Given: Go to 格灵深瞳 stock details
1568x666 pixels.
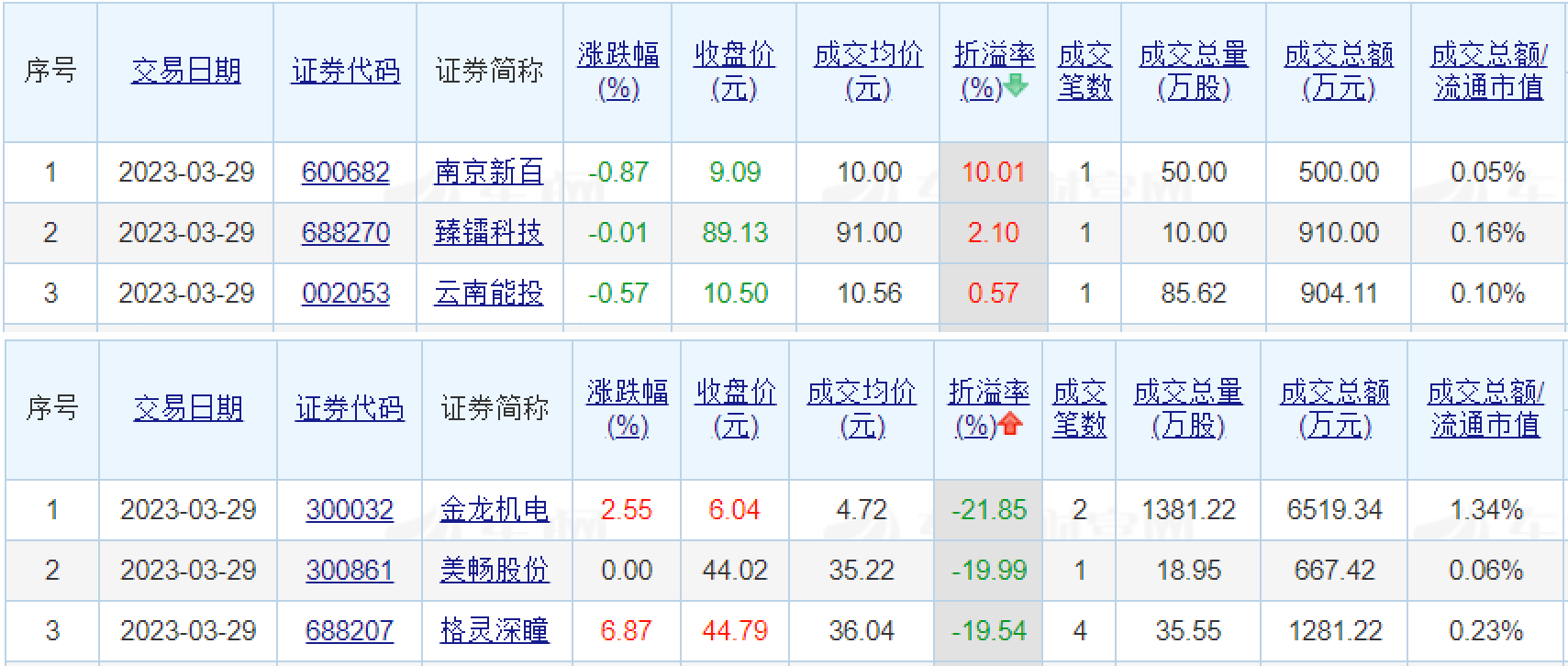Looking at the screenshot, I should coord(494,631).
